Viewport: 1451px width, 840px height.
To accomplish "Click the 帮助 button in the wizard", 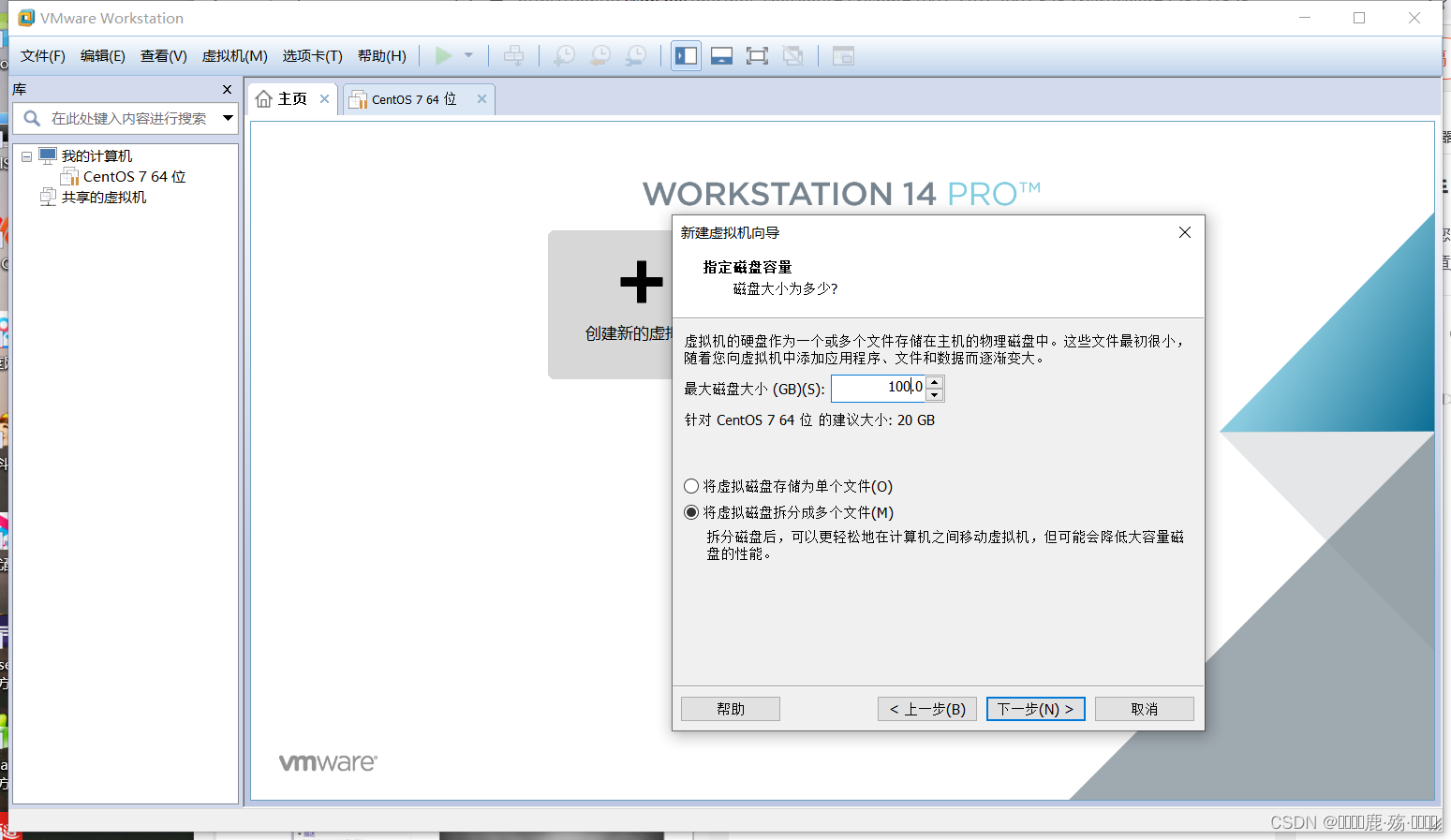I will coord(731,709).
